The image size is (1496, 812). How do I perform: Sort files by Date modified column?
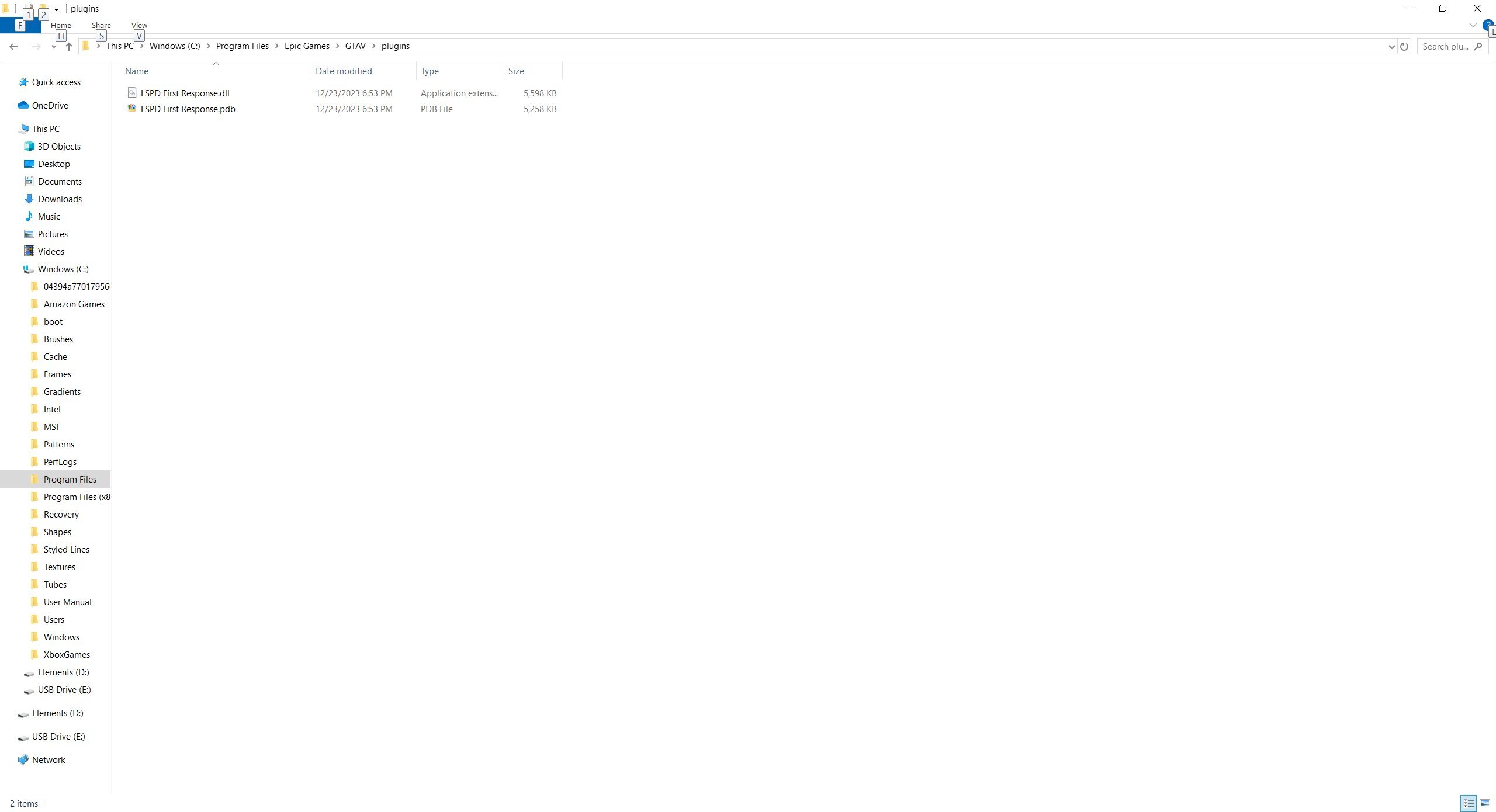click(x=344, y=71)
